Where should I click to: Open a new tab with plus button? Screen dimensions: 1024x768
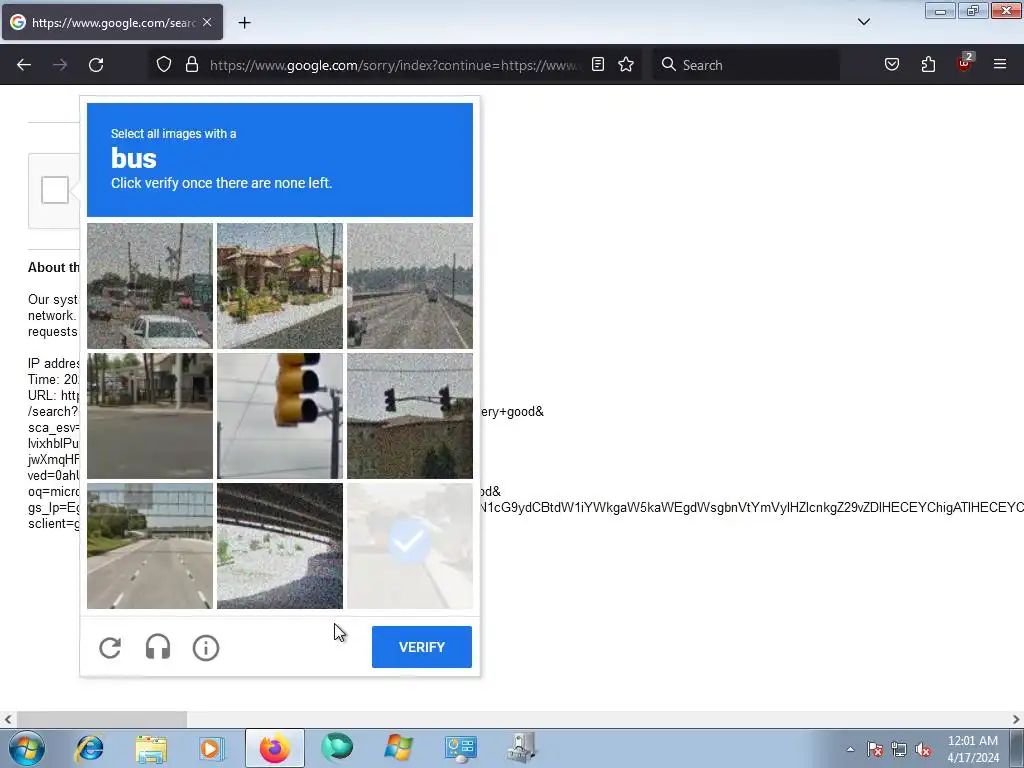click(244, 22)
